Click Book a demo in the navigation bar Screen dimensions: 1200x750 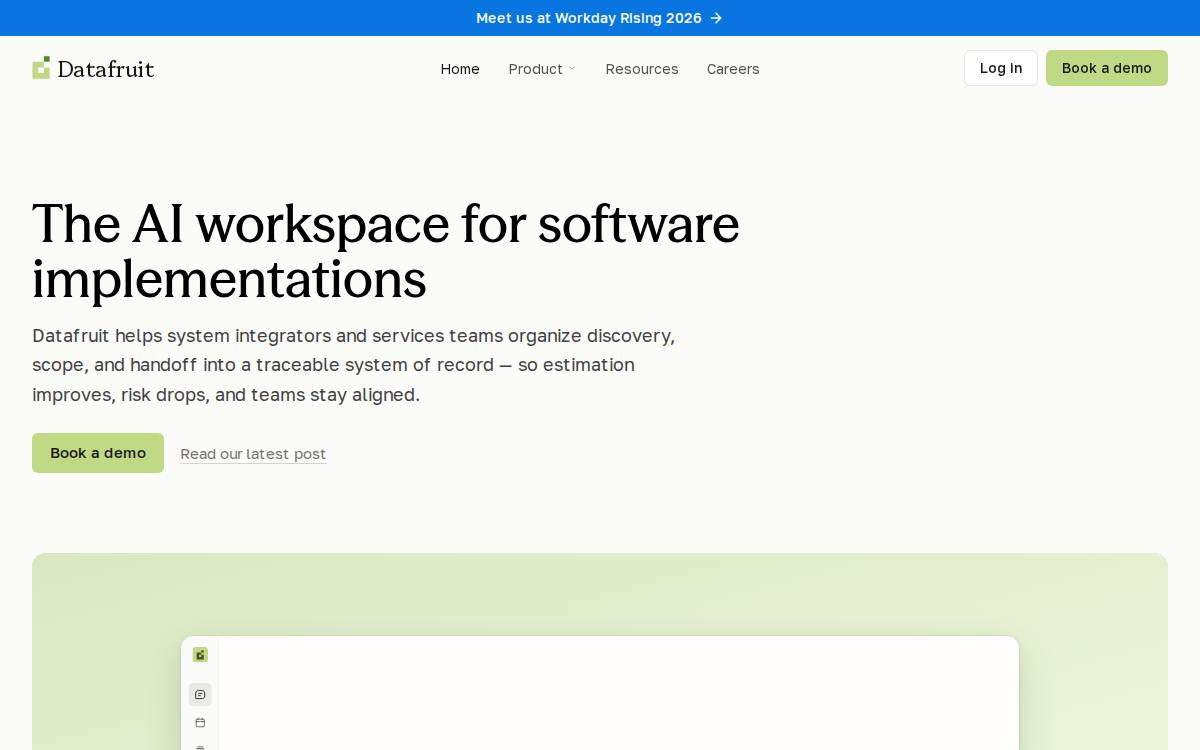(1107, 68)
